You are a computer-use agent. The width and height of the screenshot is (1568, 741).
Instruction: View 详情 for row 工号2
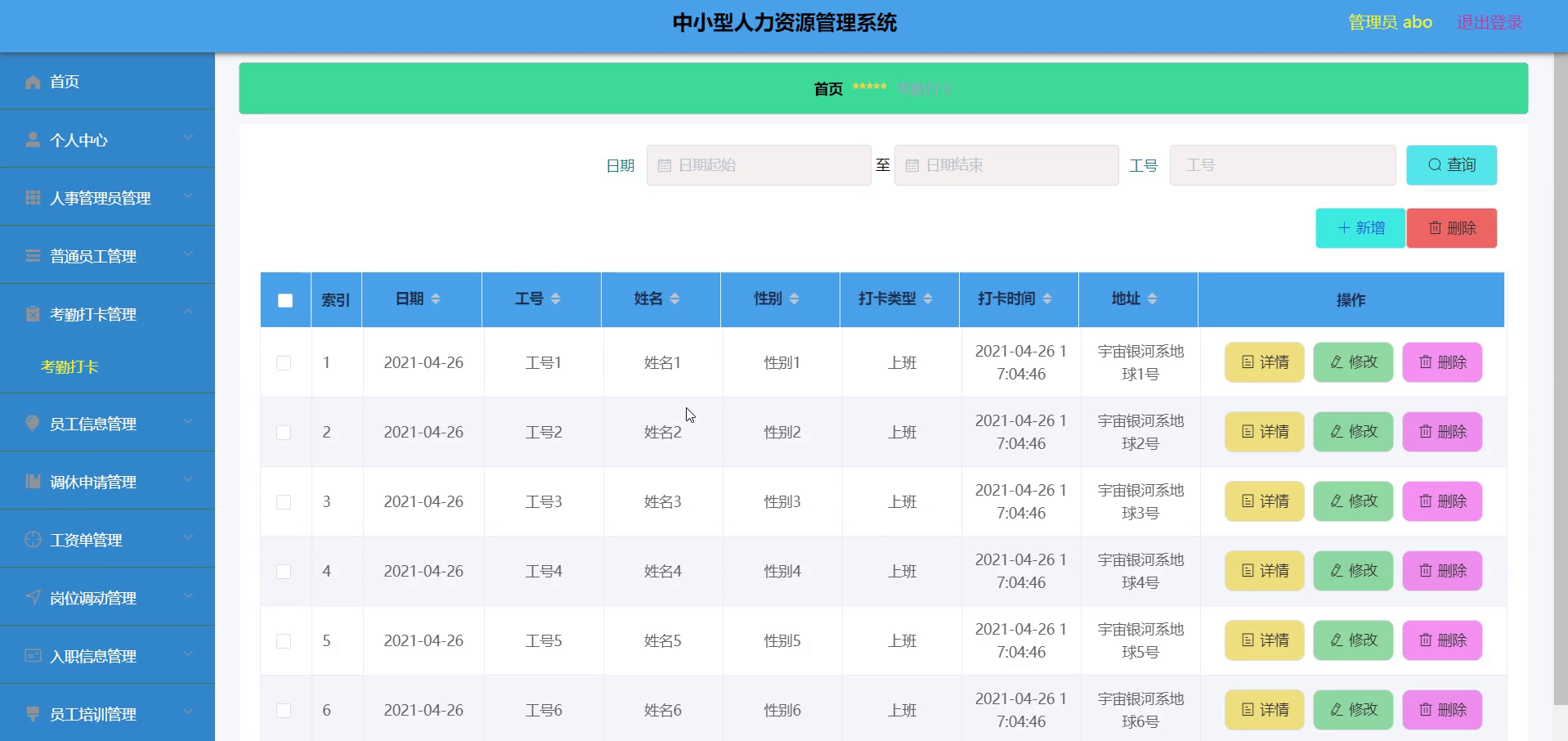pos(1265,432)
